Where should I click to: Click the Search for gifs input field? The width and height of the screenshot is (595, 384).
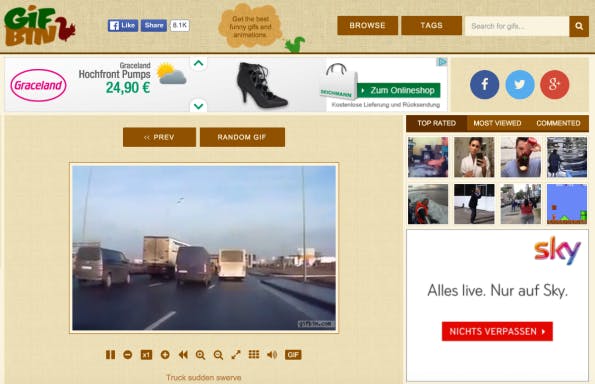point(517,26)
